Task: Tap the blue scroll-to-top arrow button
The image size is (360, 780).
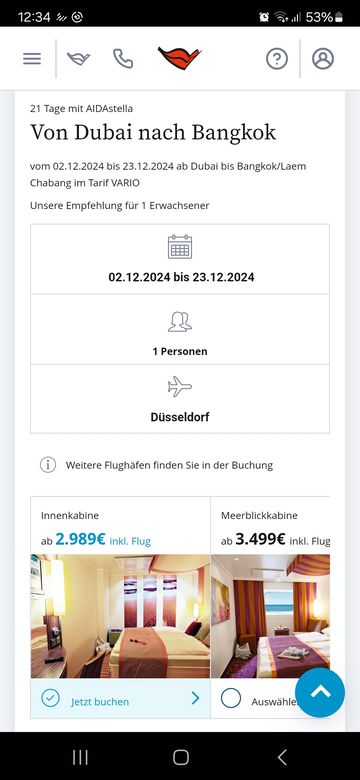Action: [x=320, y=692]
